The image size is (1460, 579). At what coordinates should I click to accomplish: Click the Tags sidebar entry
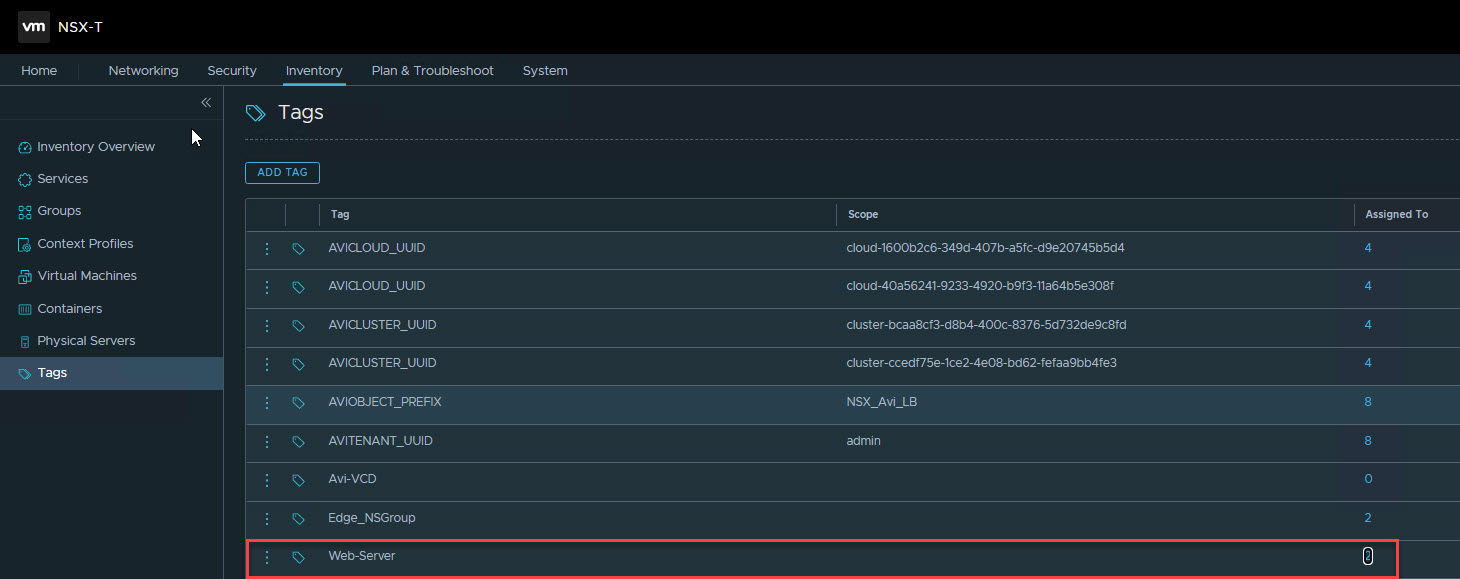[52, 373]
